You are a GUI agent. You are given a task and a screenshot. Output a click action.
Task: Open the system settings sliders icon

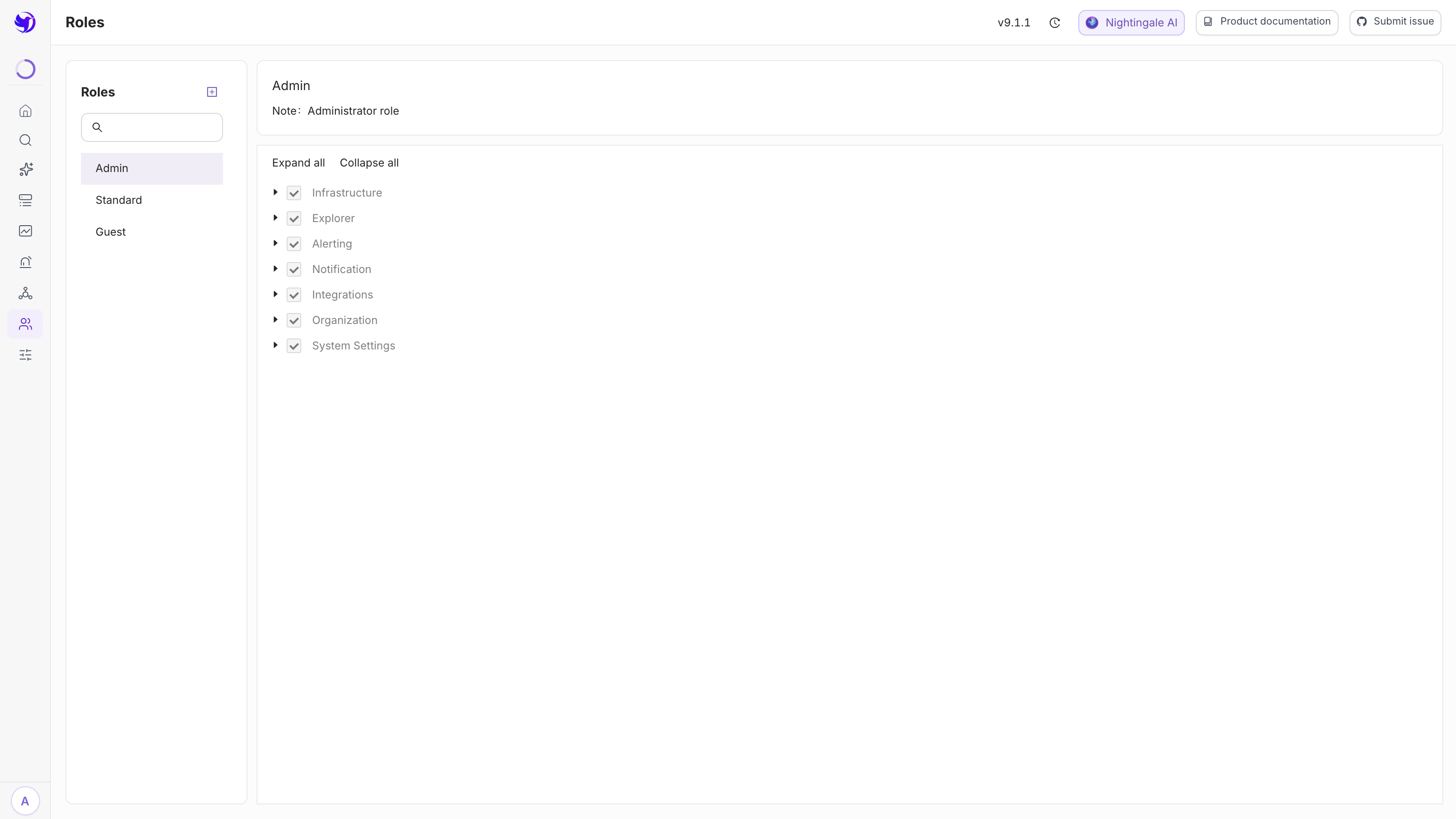point(25,355)
